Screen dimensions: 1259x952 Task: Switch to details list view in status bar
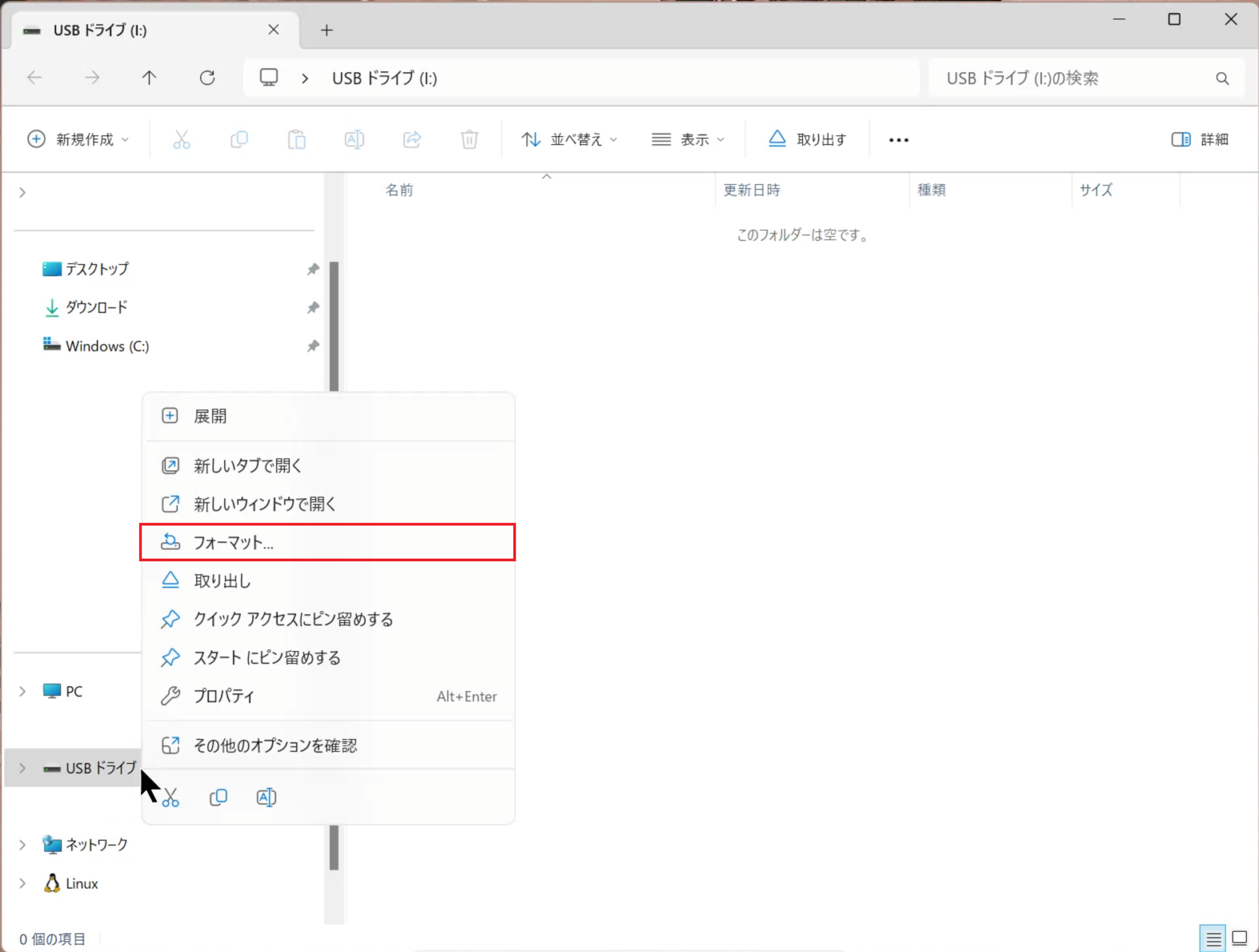[x=1213, y=938]
